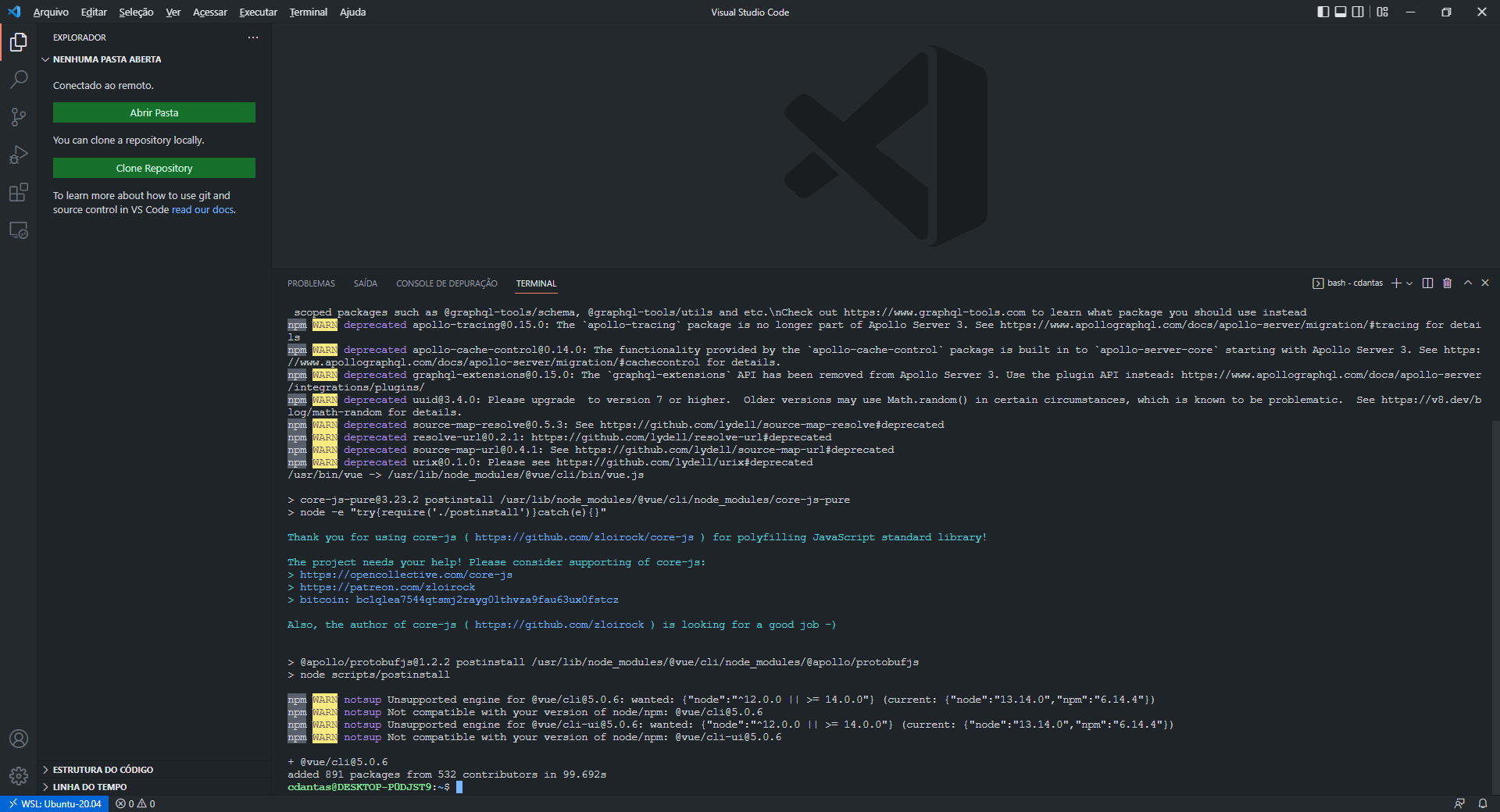Open the Seleção menu

click(x=136, y=12)
